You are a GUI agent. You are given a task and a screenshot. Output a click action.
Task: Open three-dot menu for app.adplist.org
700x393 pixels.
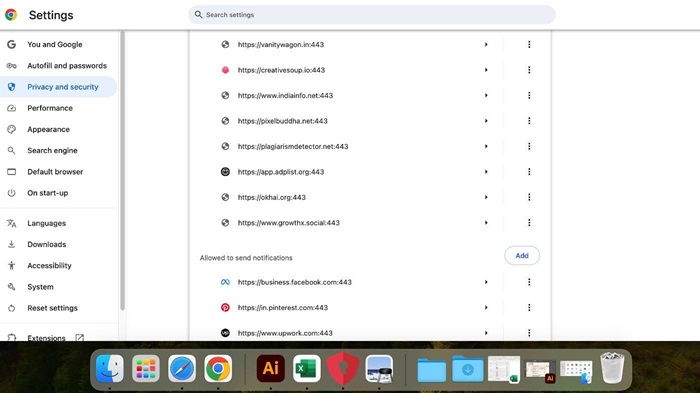529,171
